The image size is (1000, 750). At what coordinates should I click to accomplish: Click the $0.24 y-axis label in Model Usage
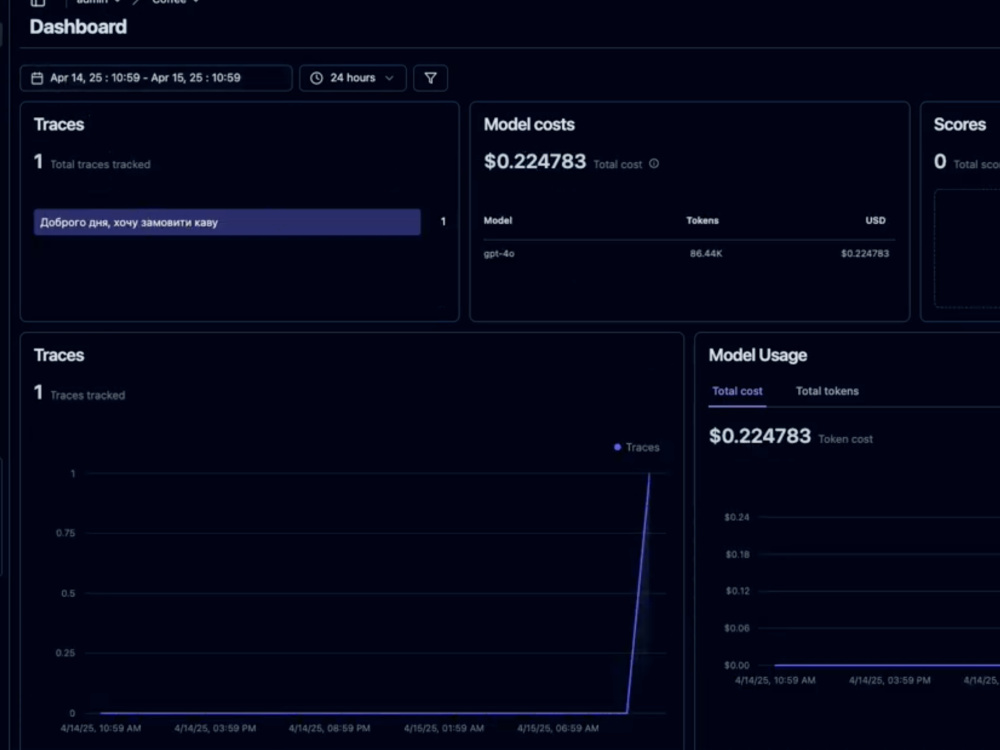click(737, 517)
